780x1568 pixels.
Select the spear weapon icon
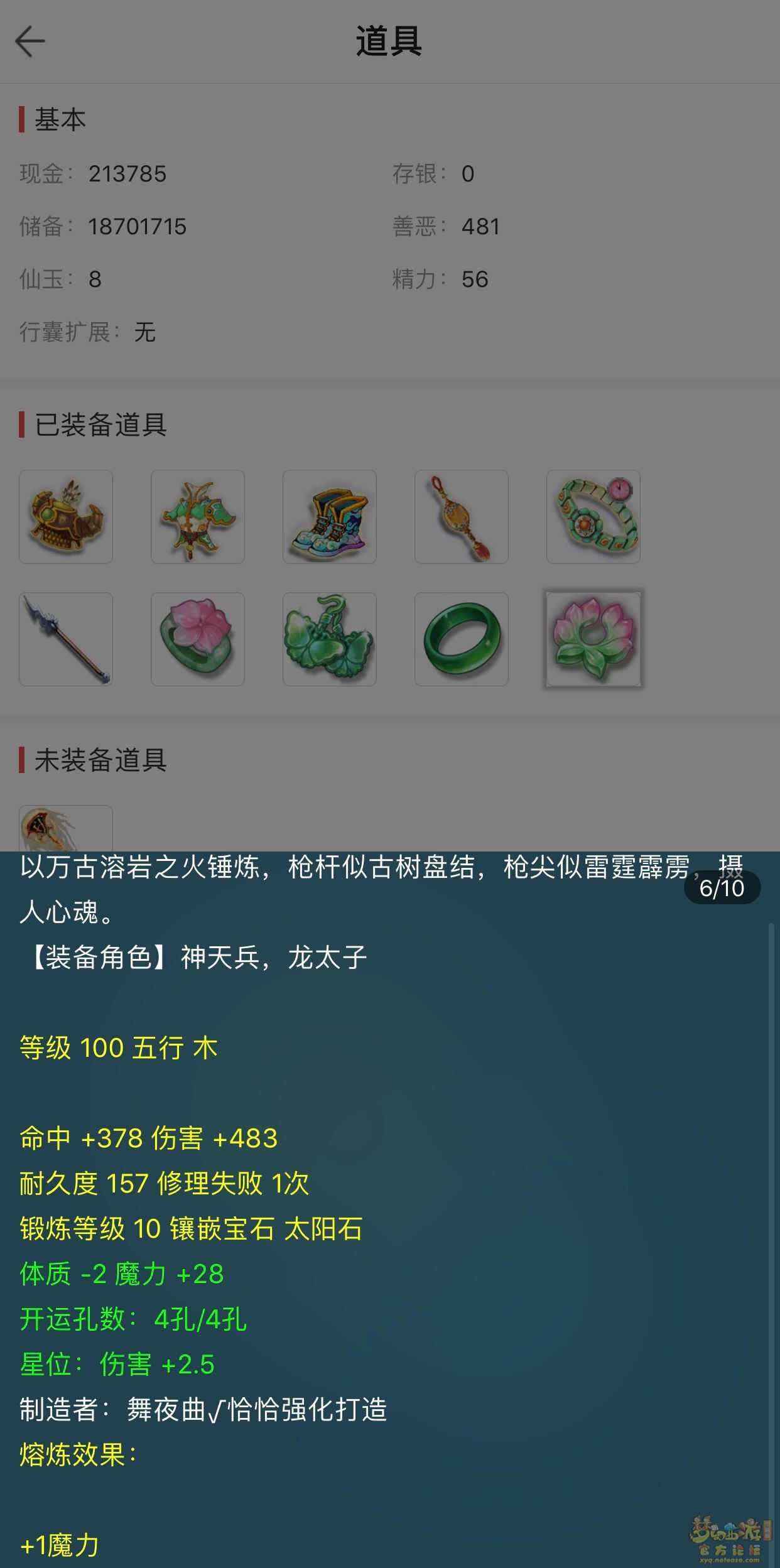(x=66, y=639)
